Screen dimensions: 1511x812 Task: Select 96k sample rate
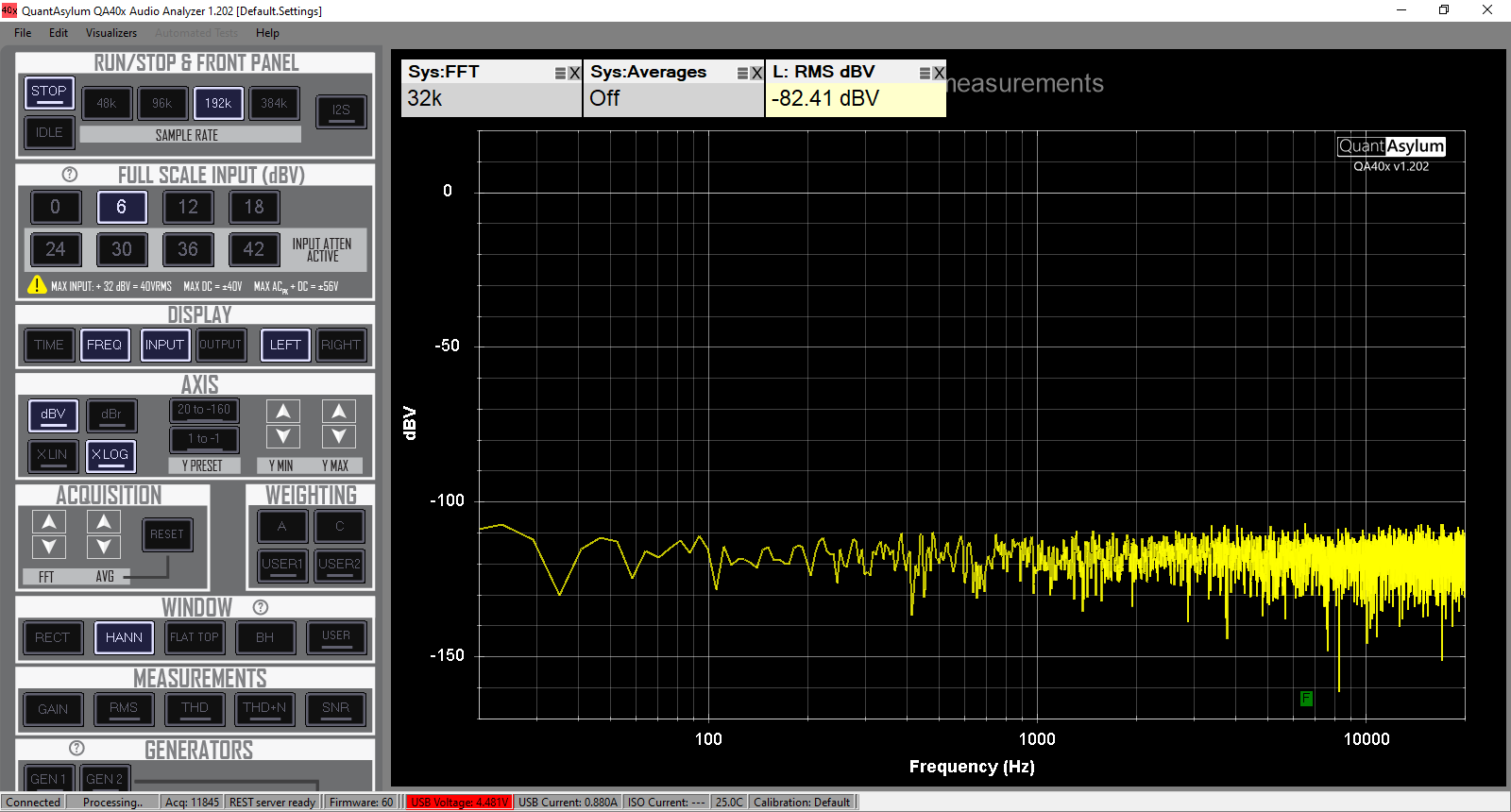pyautogui.click(x=162, y=104)
